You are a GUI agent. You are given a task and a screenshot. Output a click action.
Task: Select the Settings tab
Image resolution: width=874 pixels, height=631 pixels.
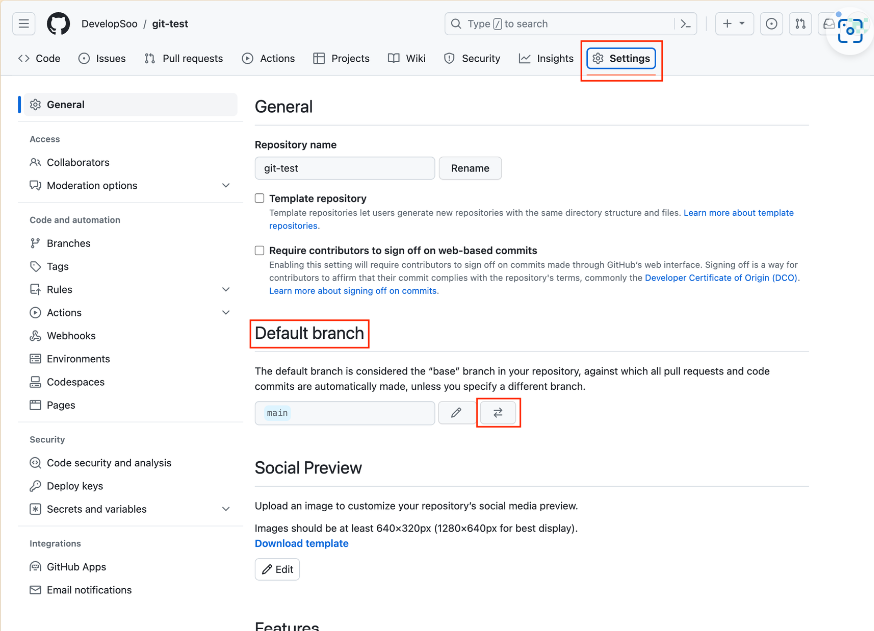pyautogui.click(x=621, y=59)
